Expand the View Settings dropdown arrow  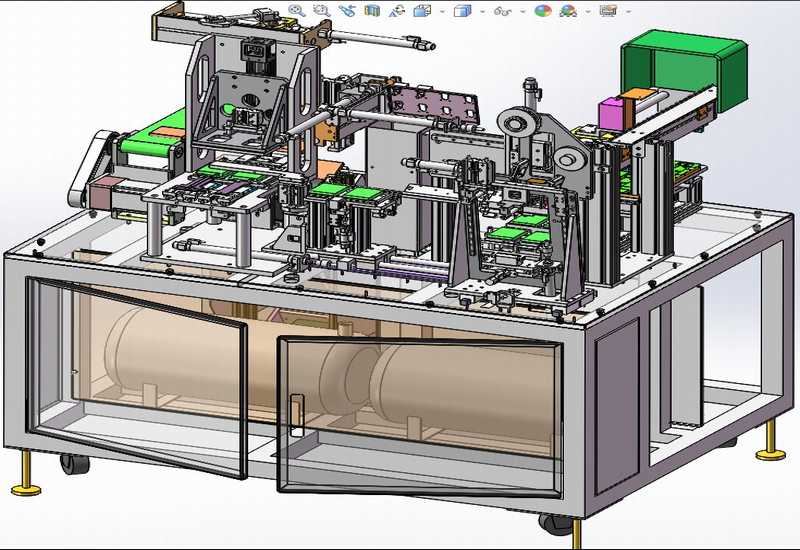628,11
